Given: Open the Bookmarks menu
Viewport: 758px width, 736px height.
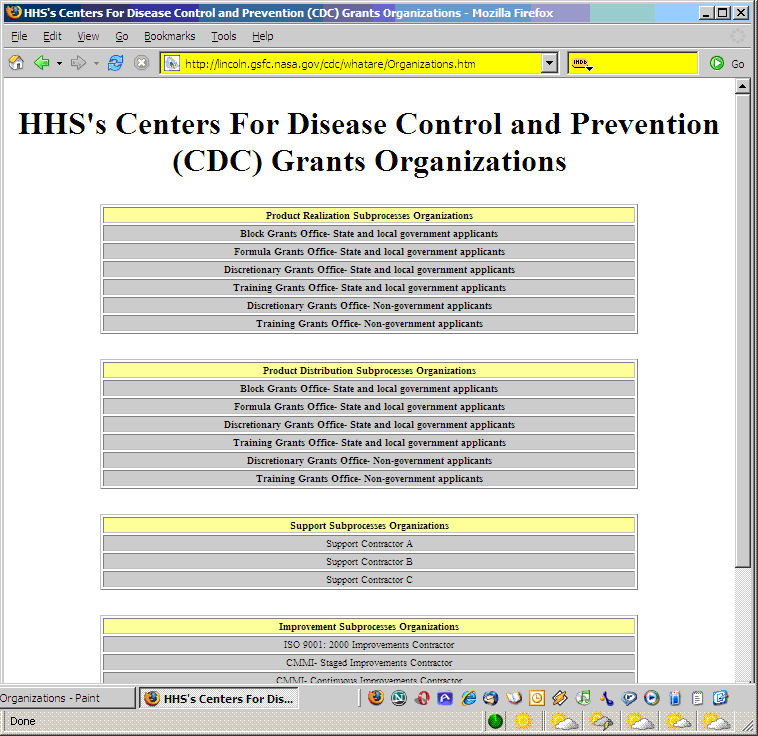Looking at the screenshot, I should pos(169,36).
